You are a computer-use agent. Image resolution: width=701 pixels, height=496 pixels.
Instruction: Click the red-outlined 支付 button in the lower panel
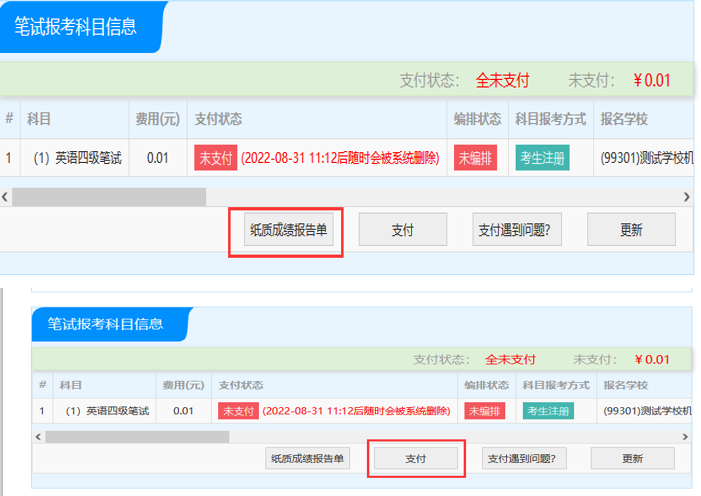tap(415, 458)
